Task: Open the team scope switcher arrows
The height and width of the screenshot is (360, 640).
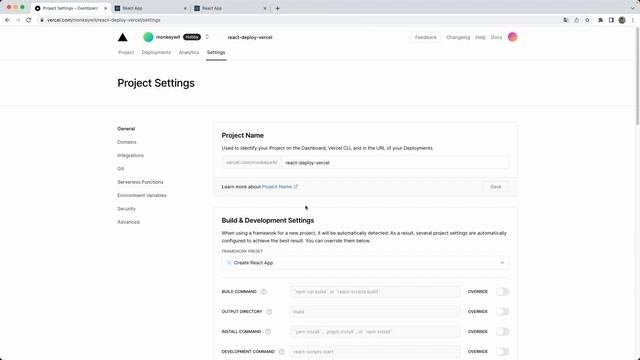Action: 207,37
